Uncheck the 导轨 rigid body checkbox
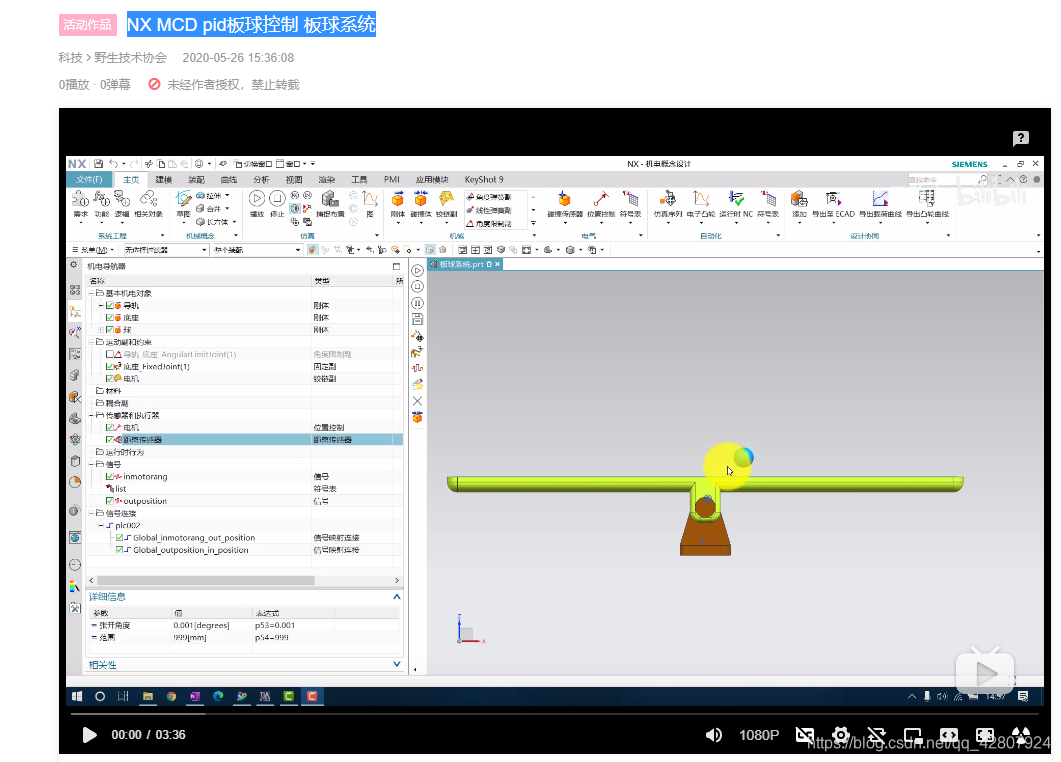 tap(110, 306)
